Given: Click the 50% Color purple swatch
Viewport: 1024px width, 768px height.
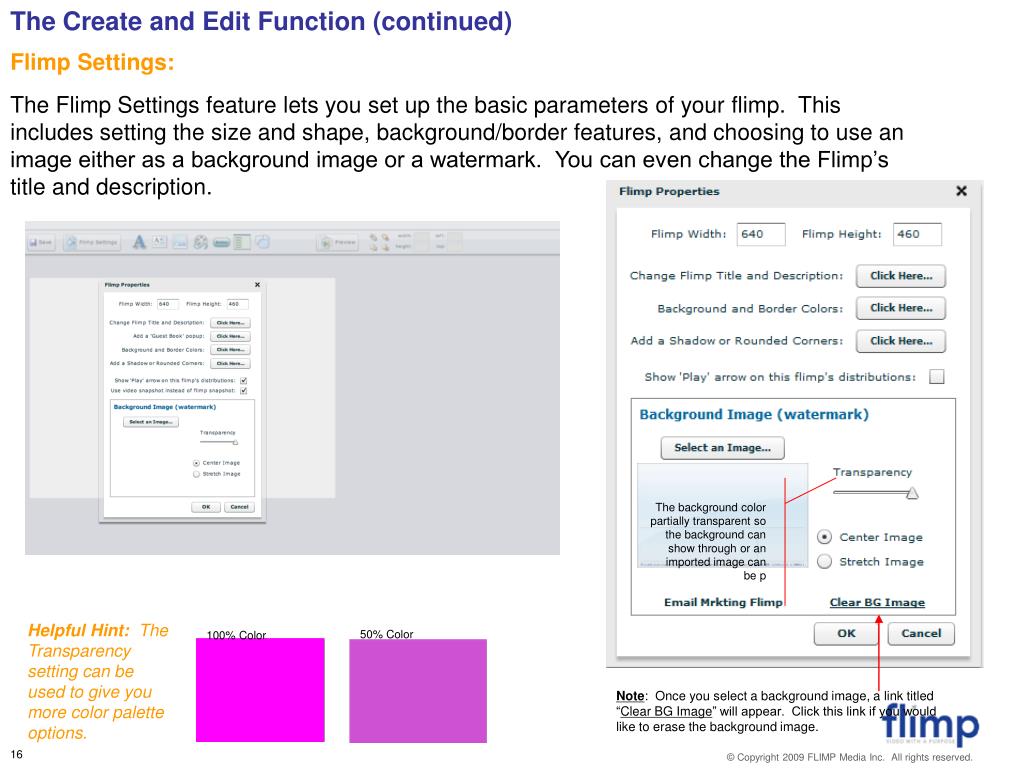Looking at the screenshot, I should pos(418,691).
